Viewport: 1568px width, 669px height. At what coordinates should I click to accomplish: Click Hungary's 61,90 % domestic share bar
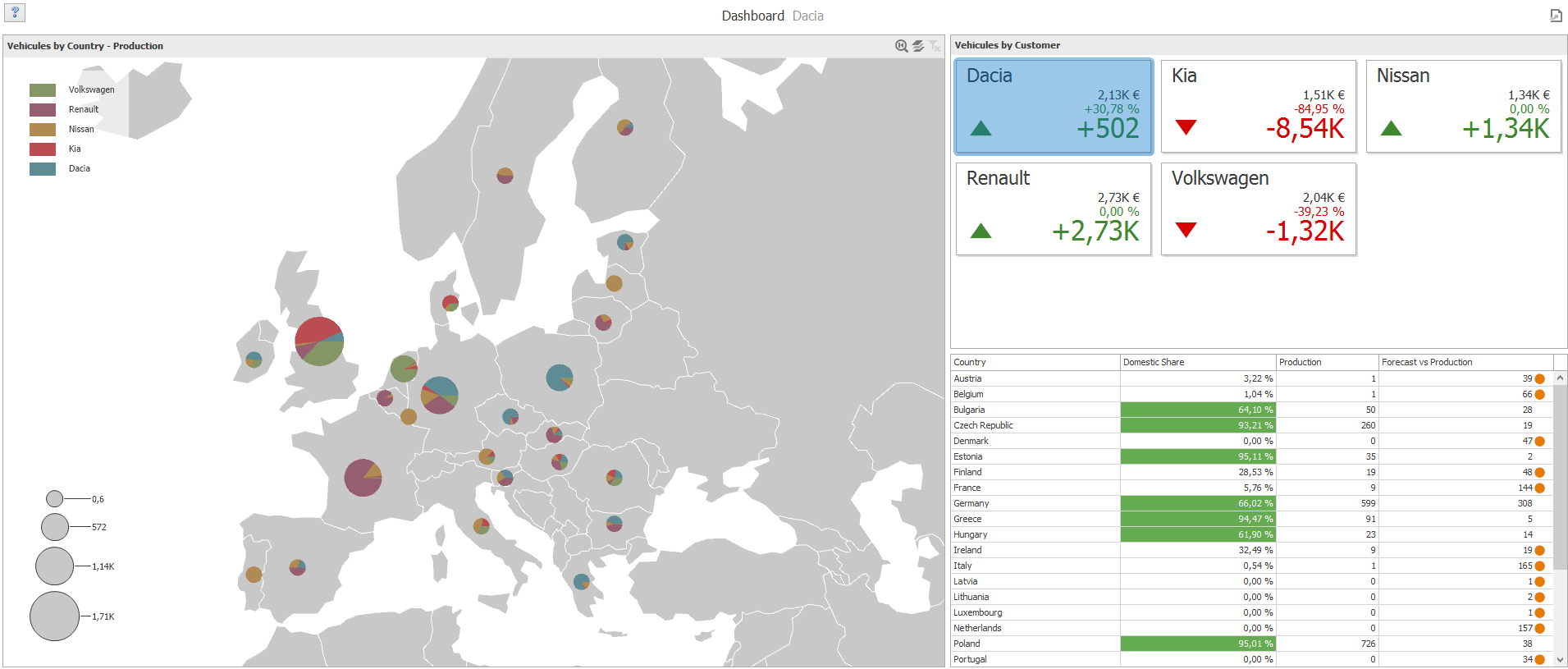point(1198,534)
